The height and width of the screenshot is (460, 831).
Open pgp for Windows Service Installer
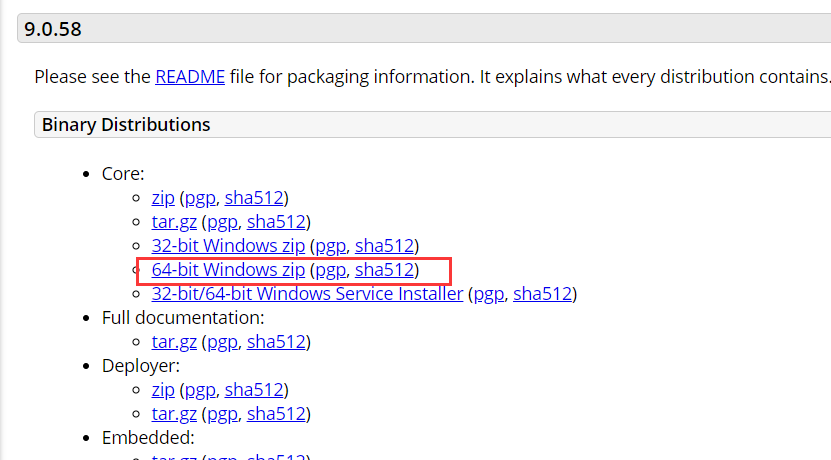click(488, 294)
